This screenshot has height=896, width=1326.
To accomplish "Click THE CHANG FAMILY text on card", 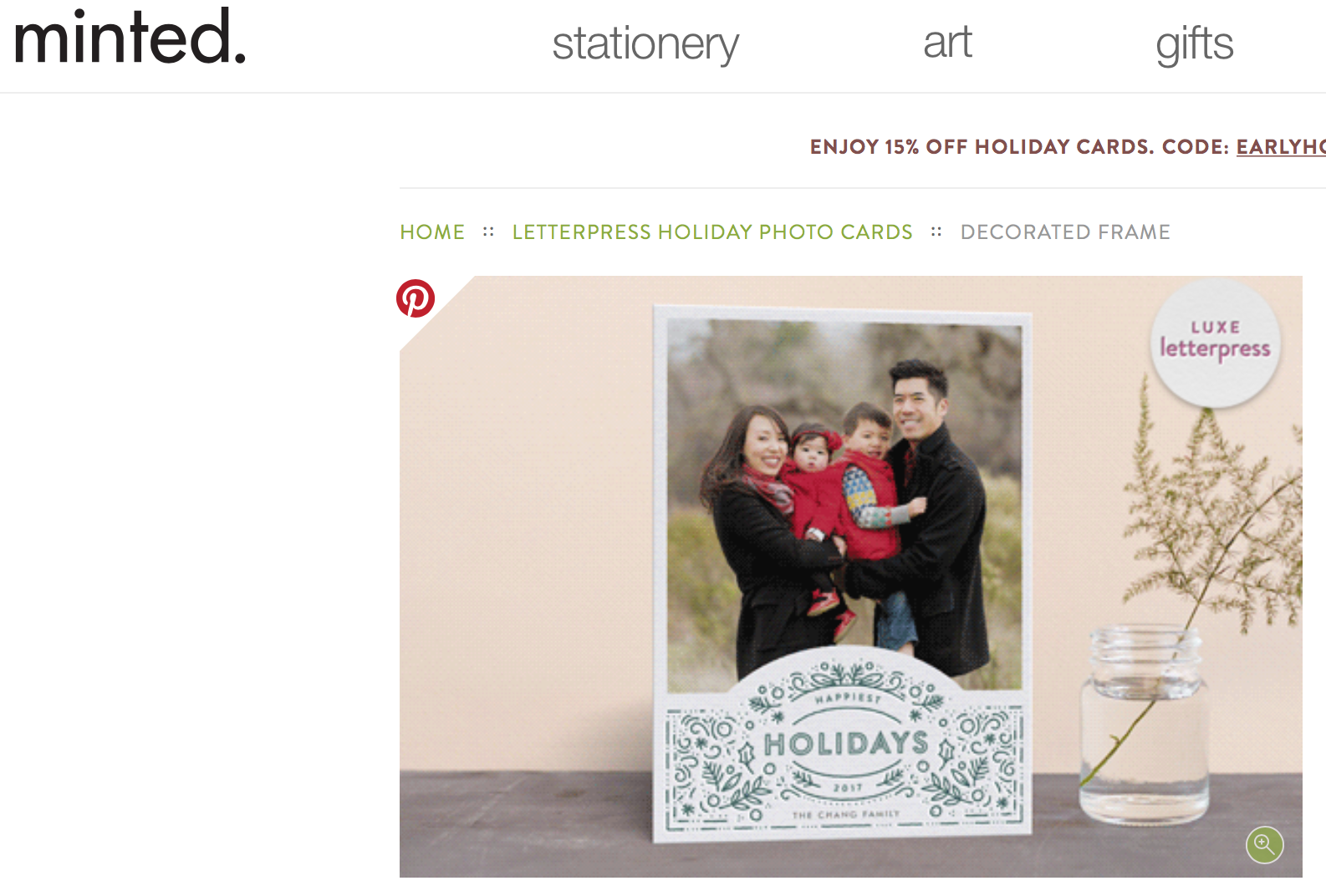I will pyautogui.click(x=846, y=813).
